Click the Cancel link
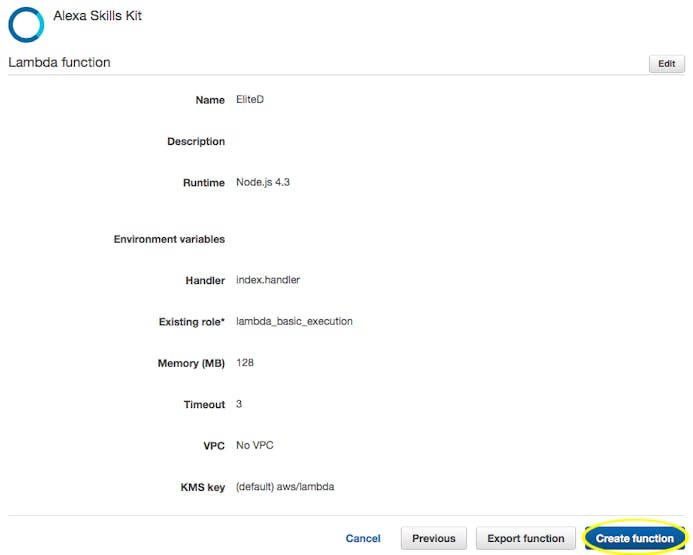This screenshot has height=555, width=693. [x=363, y=538]
